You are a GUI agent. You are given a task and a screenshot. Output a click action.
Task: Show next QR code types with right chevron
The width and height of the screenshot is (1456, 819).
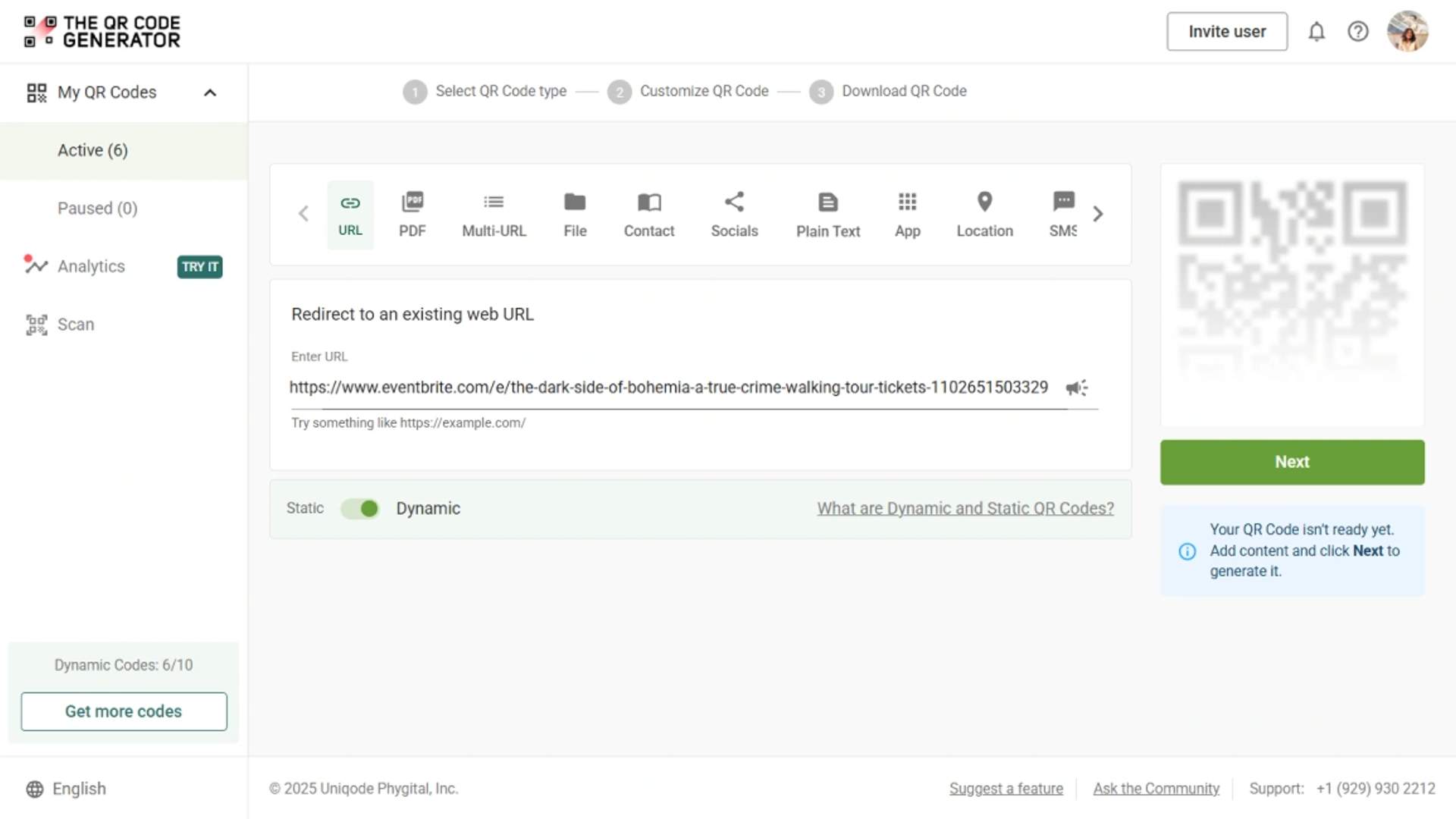click(1098, 214)
